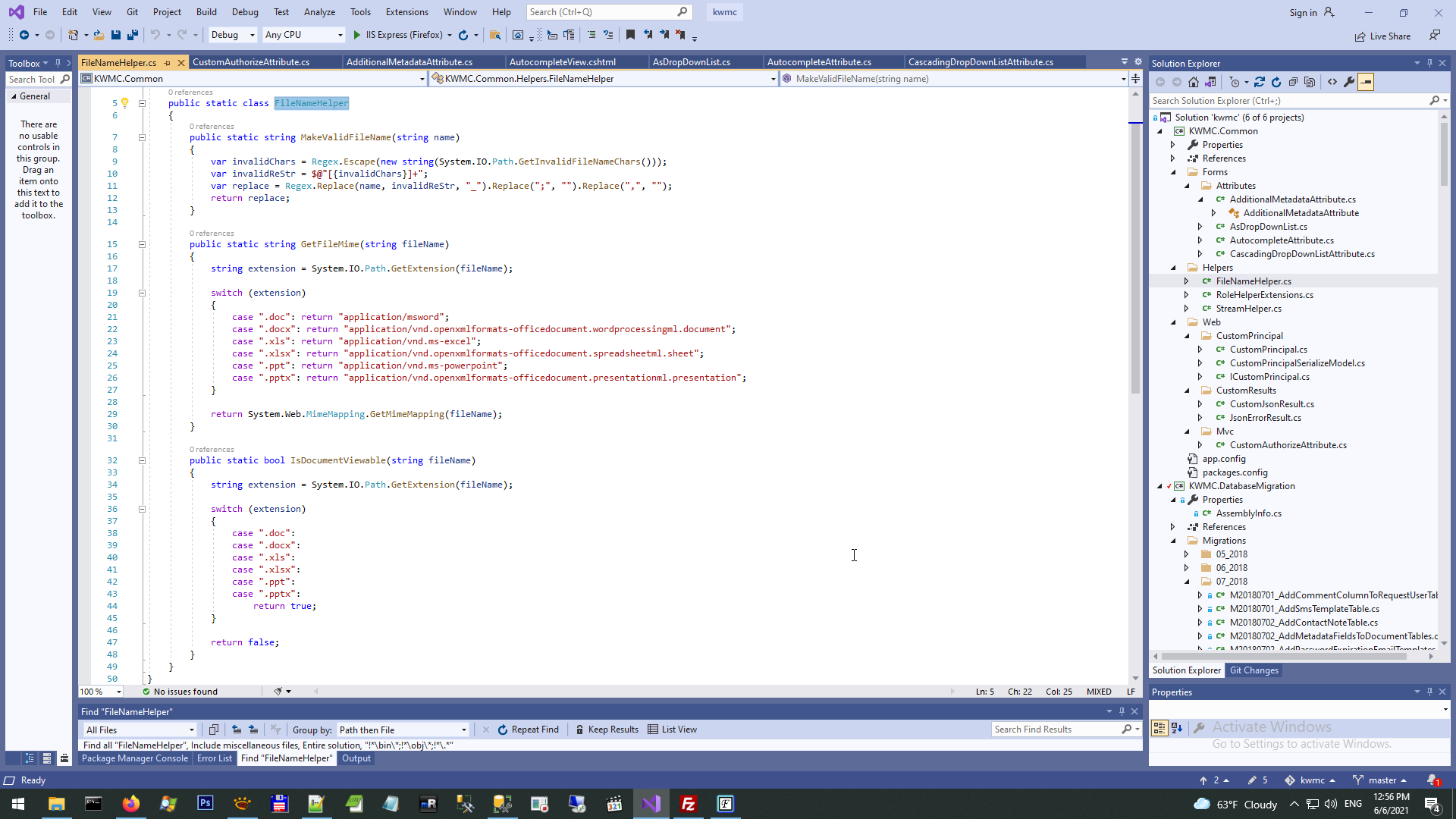The height and width of the screenshot is (819, 1456).
Task: Open the Build menu
Action: 206,12
